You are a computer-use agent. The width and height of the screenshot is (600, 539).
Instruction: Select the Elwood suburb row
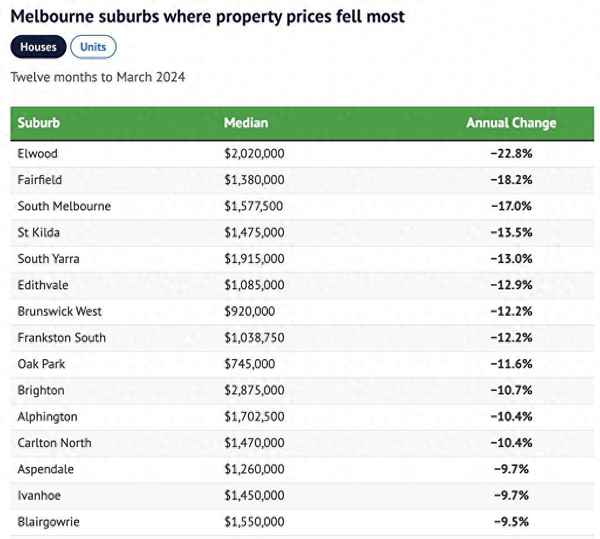pyautogui.click(x=38, y=154)
